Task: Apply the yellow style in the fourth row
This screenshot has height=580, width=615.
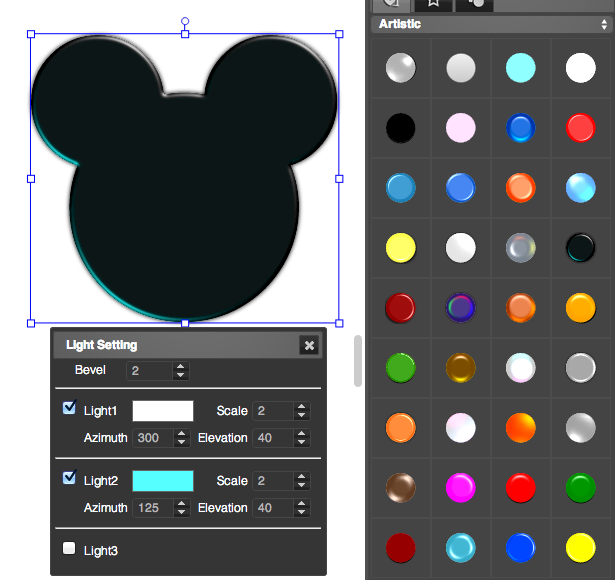Action: pos(400,248)
